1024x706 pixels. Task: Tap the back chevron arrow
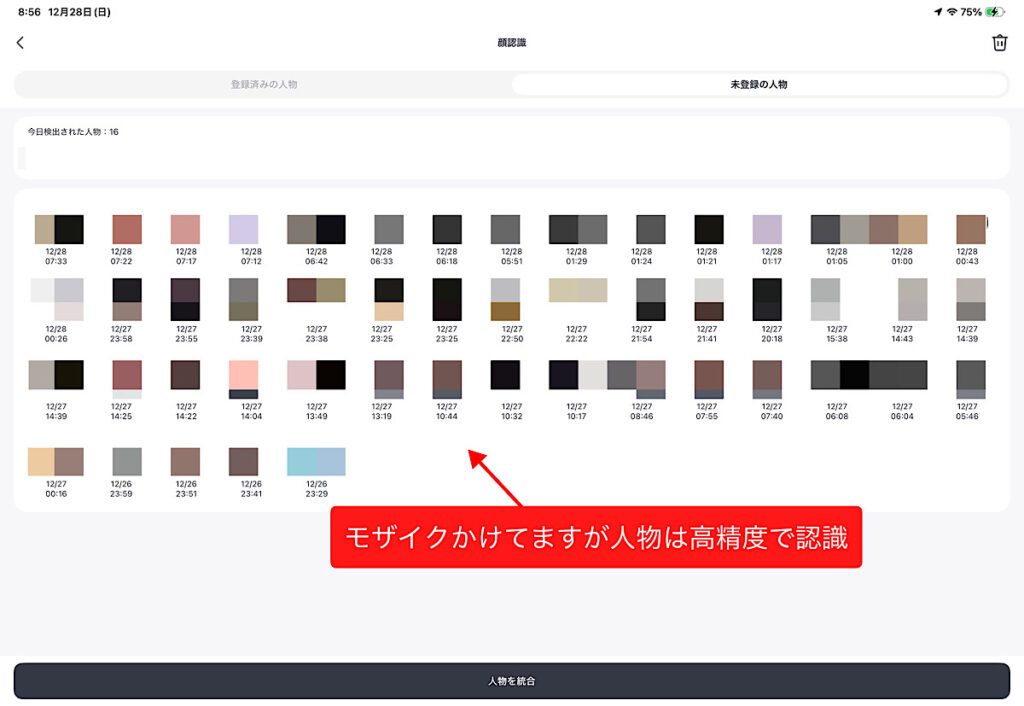[20, 43]
